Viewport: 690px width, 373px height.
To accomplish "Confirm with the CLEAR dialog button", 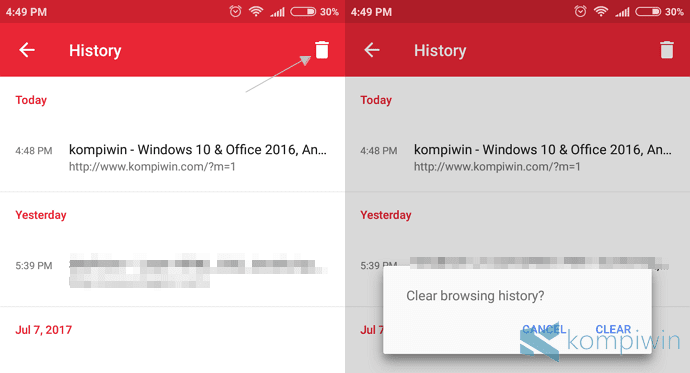I will (x=613, y=329).
